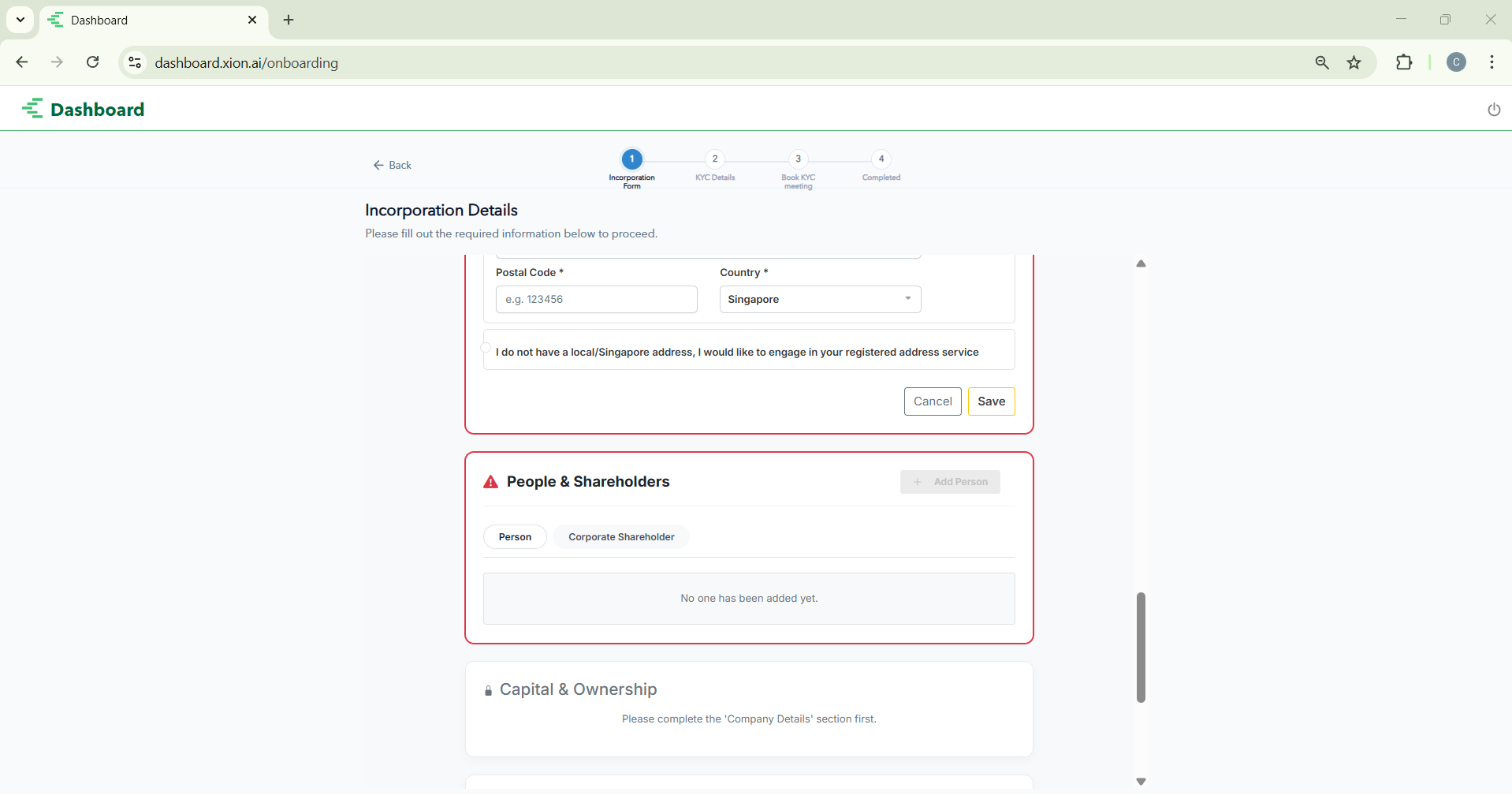Open the Country dropdown showing Singapore
1512x799 pixels.
coord(819,300)
